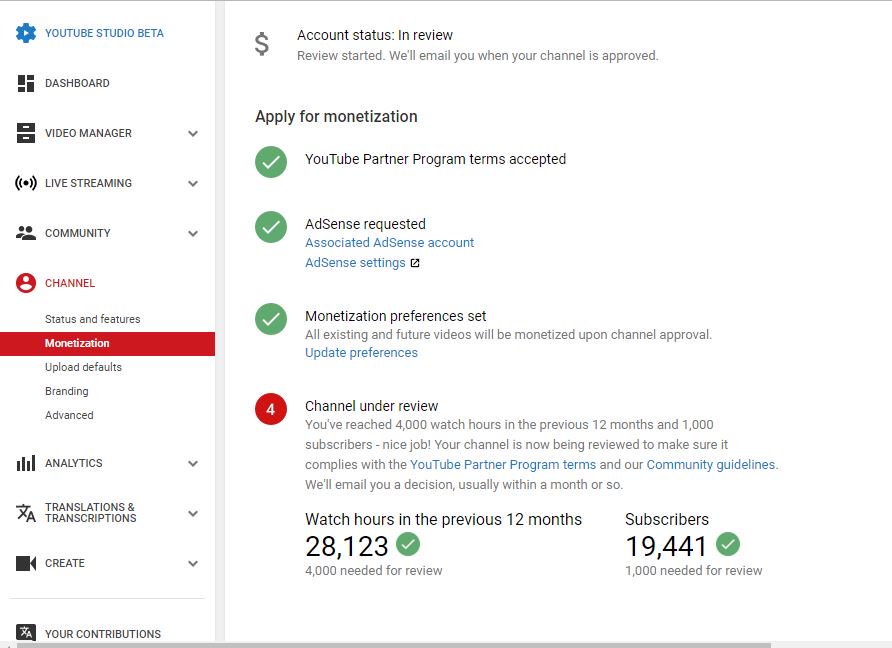The width and height of the screenshot is (892, 648).
Task: Open the AdSense settings link
Action: (355, 263)
